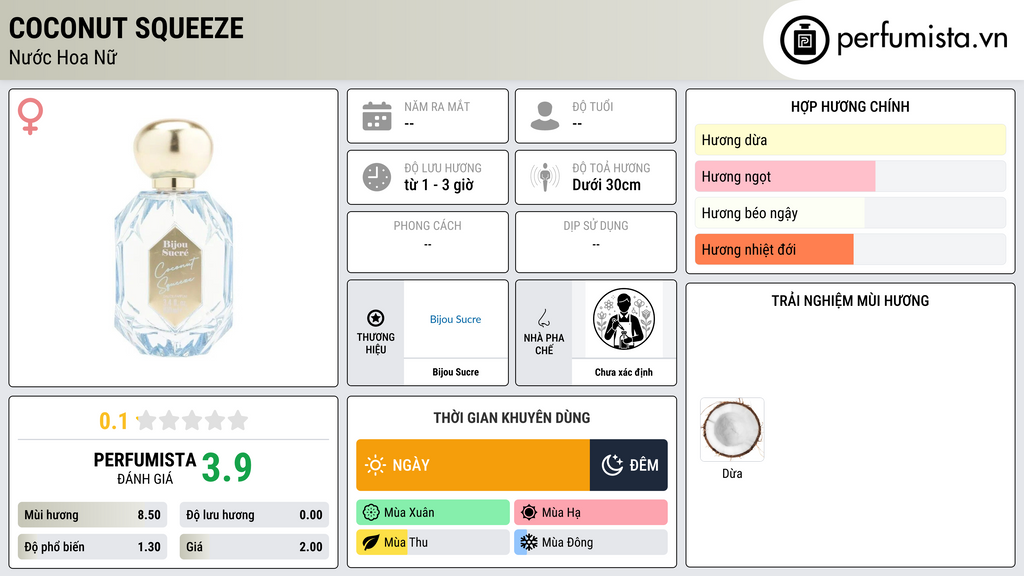The image size is (1024, 576).
Task: Click the nose icon for Nhà pha chế
Action: (x=543, y=318)
